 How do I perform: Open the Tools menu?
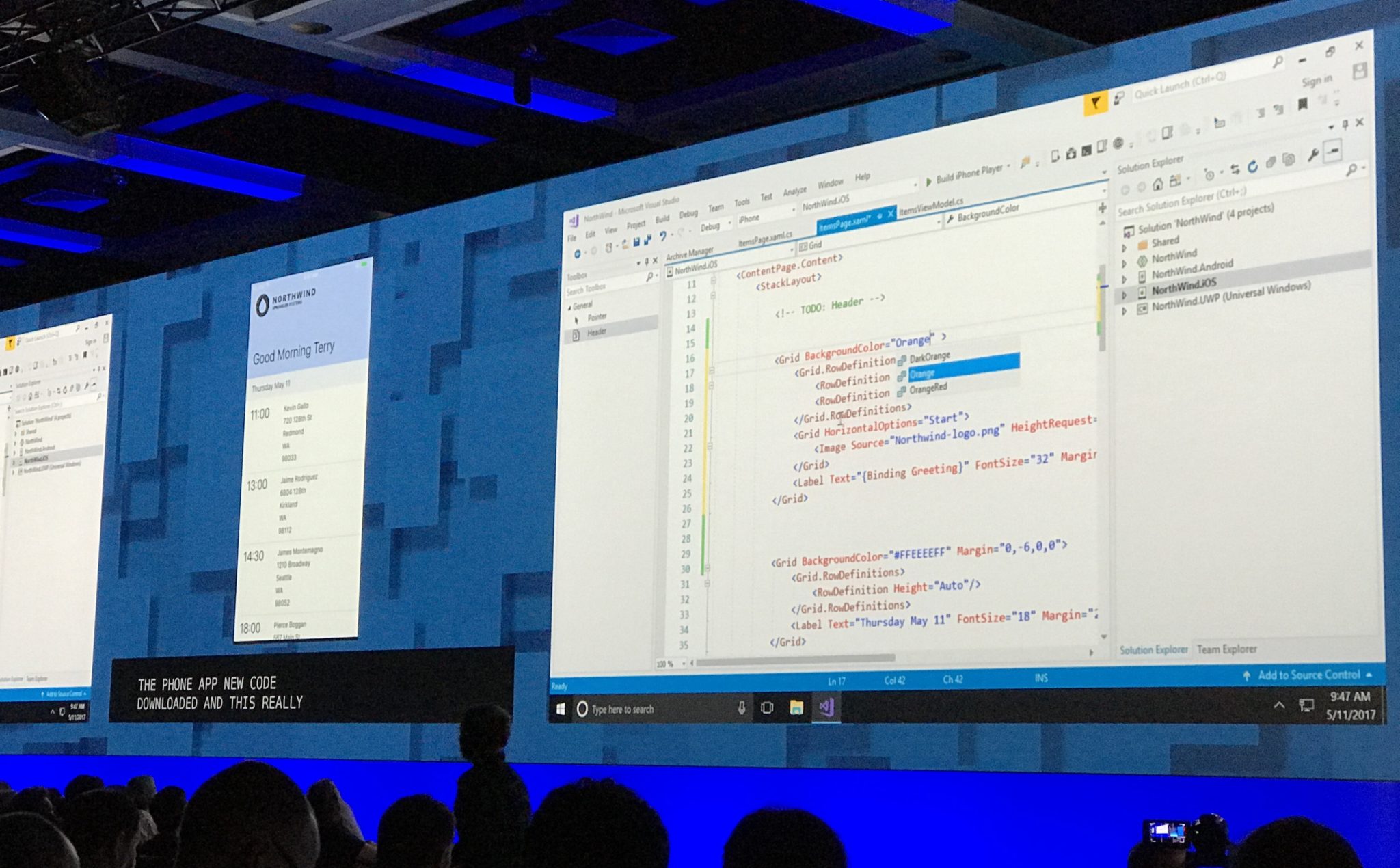click(742, 202)
